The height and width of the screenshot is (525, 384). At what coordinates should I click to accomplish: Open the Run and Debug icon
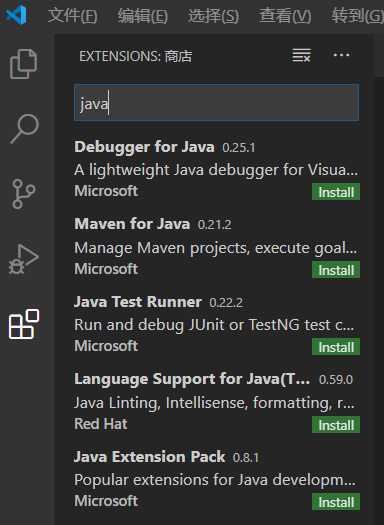(23, 259)
